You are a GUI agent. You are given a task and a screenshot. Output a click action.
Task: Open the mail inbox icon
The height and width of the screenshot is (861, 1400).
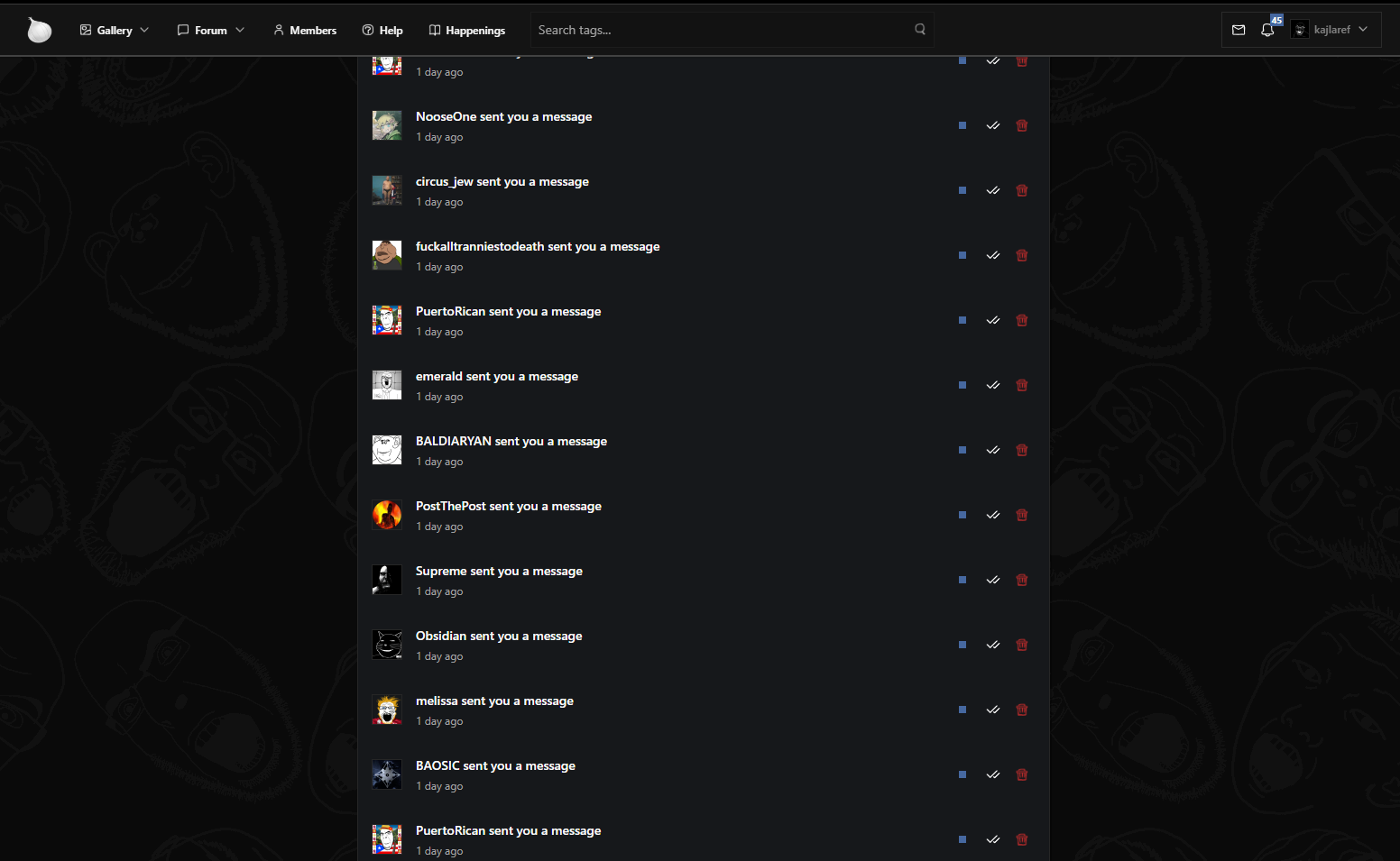click(x=1239, y=30)
